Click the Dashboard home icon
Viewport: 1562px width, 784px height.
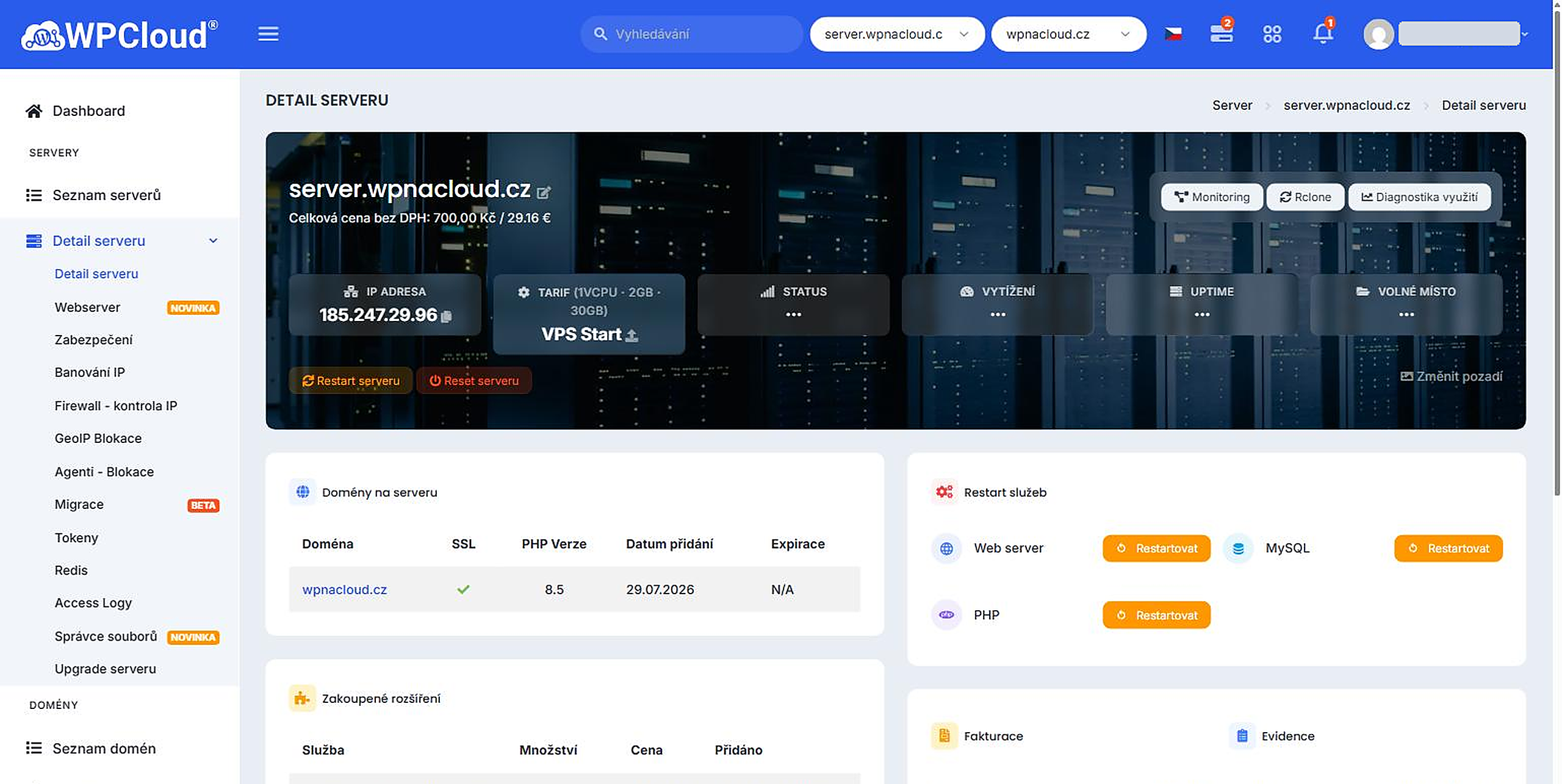[x=34, y=111]
